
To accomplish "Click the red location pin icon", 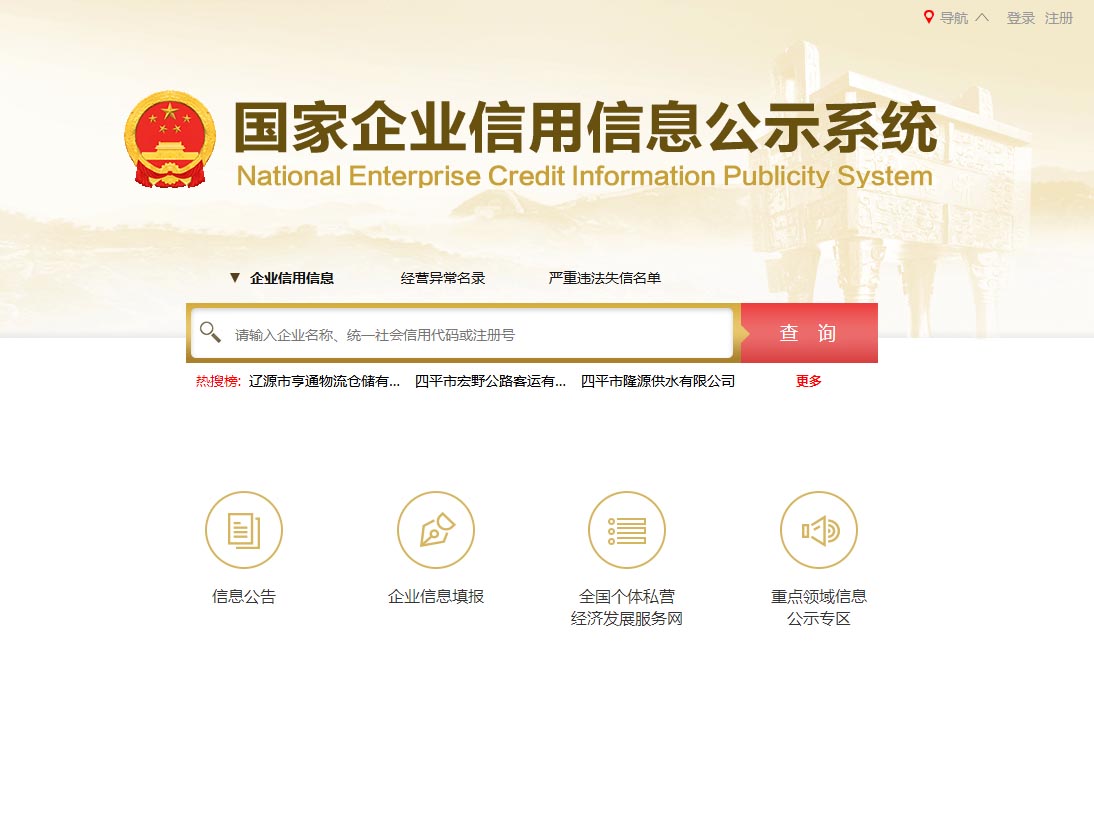I will coord(928,17).
